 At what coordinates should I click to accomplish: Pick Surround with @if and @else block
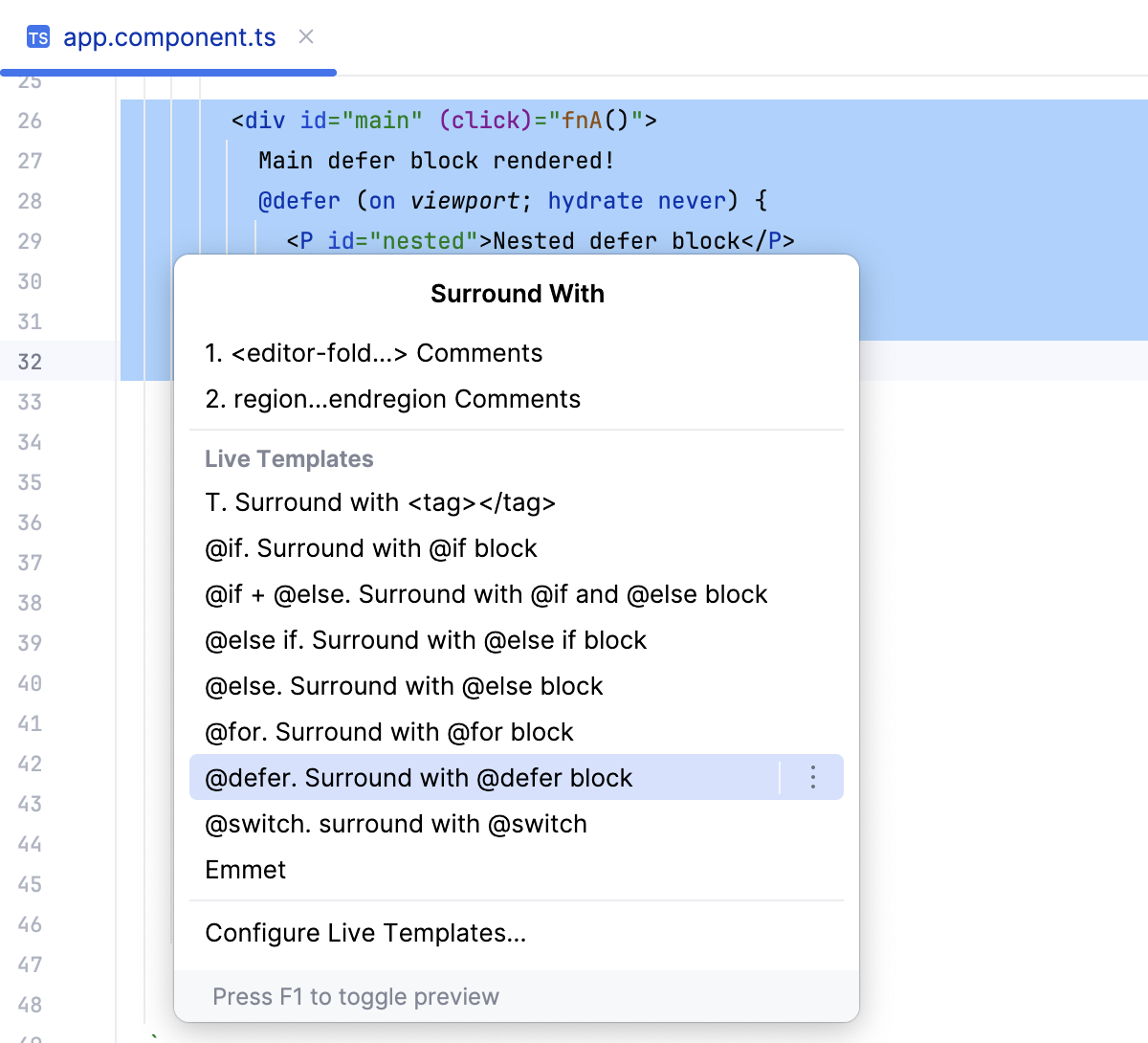click(486, 593)
